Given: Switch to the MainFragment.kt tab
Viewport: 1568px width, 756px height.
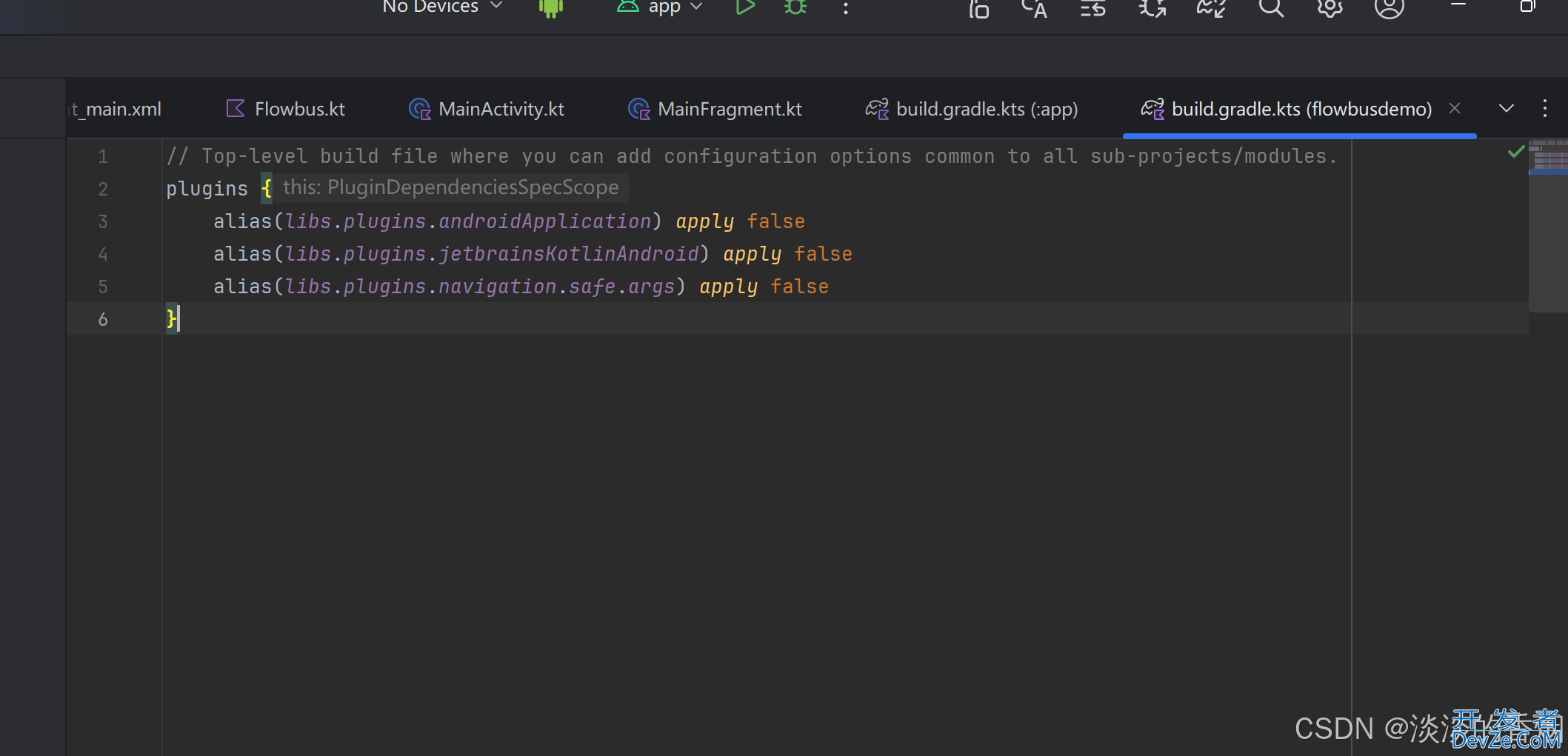Looking at the screenshot, I should [715, 109].
